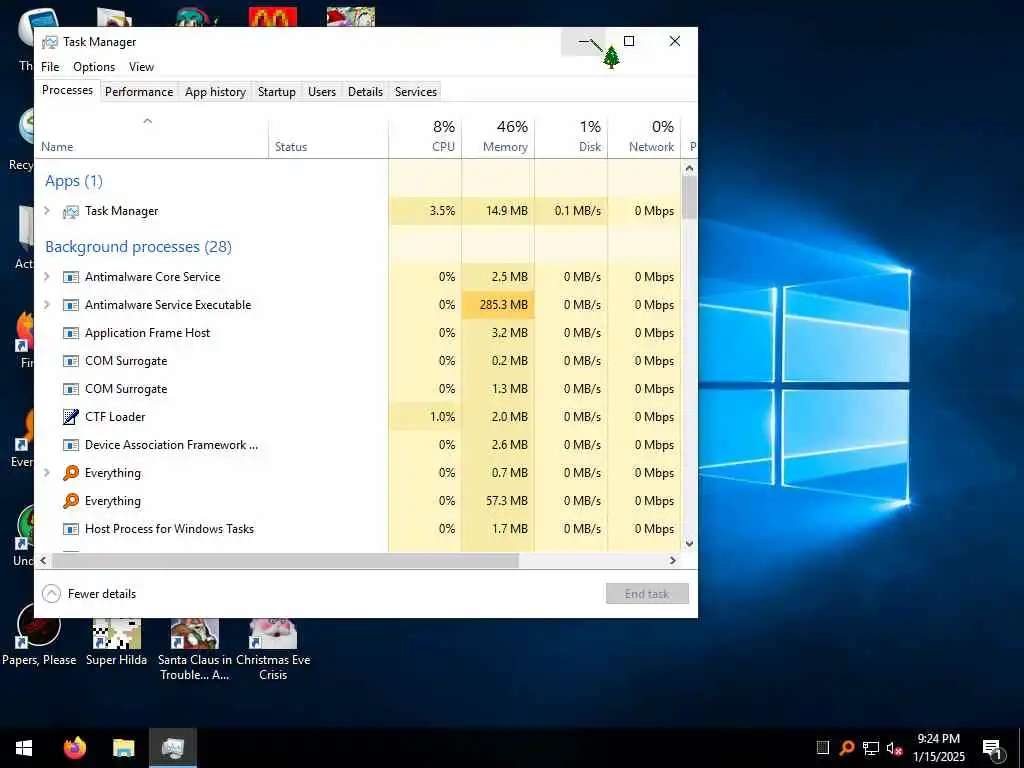This screenshot has height=768, width=1024.
Task: Open File Explorer from the taskbar
Action: pos(123,748)
